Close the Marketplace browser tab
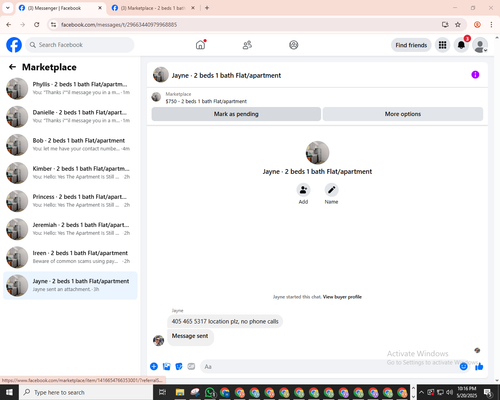This screenshot has width=500, height=400. pos(193,8)
